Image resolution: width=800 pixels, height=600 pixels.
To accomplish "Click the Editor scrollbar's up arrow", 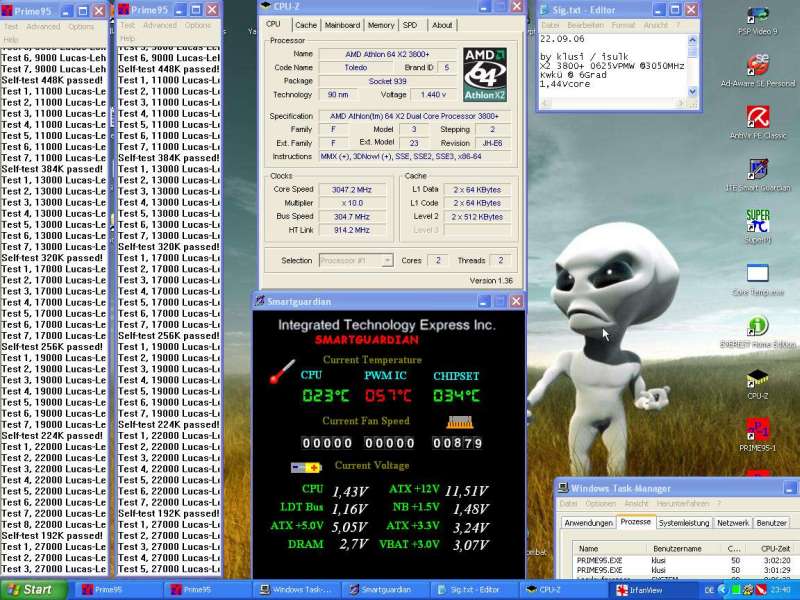I will [x=692, y=40].
